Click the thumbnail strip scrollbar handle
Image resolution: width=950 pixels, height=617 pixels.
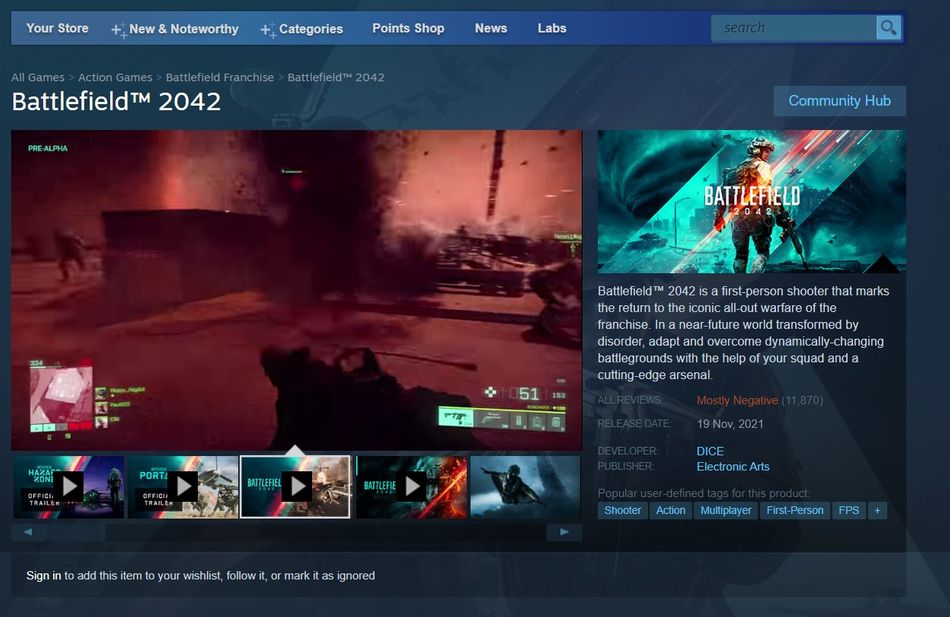point(77,533)
